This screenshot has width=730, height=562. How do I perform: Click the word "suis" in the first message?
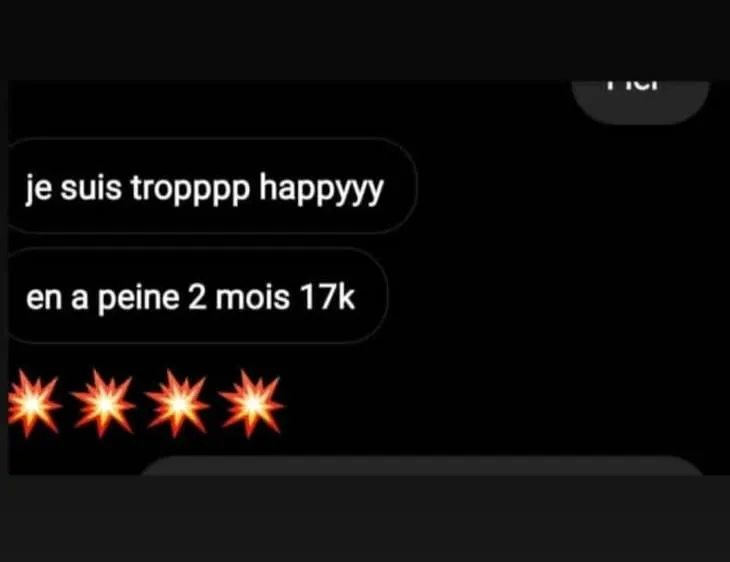(x=91, y=188)
